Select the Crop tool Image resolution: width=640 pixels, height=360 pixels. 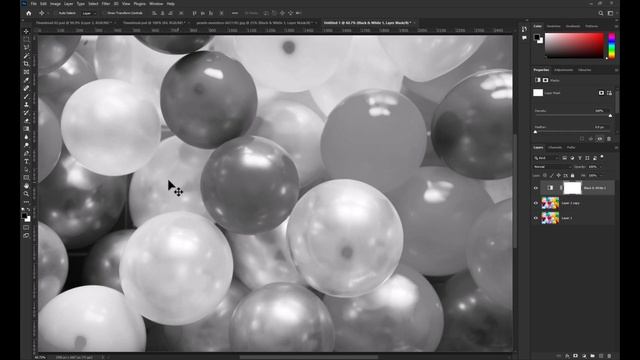pyautogui.click(x=27, y=64)
